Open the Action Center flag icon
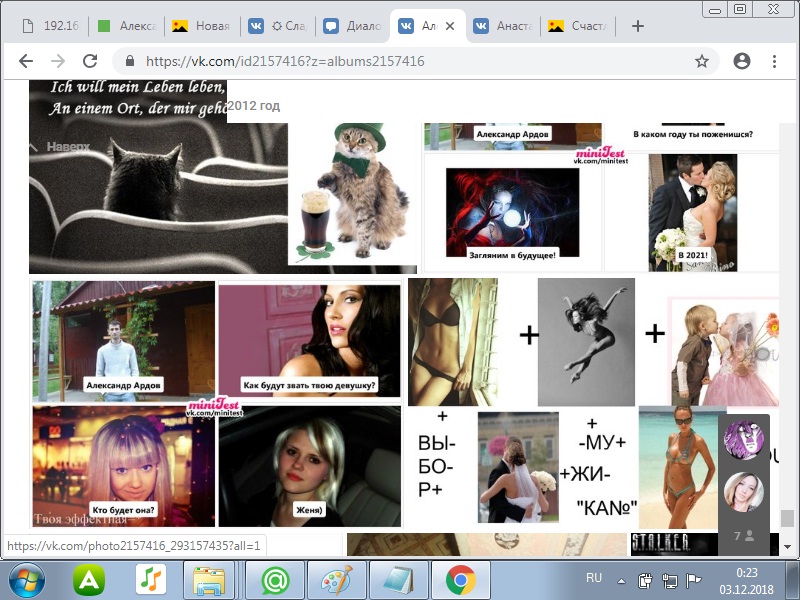Screen dimensions: 800x600 [x=693, y=581]
